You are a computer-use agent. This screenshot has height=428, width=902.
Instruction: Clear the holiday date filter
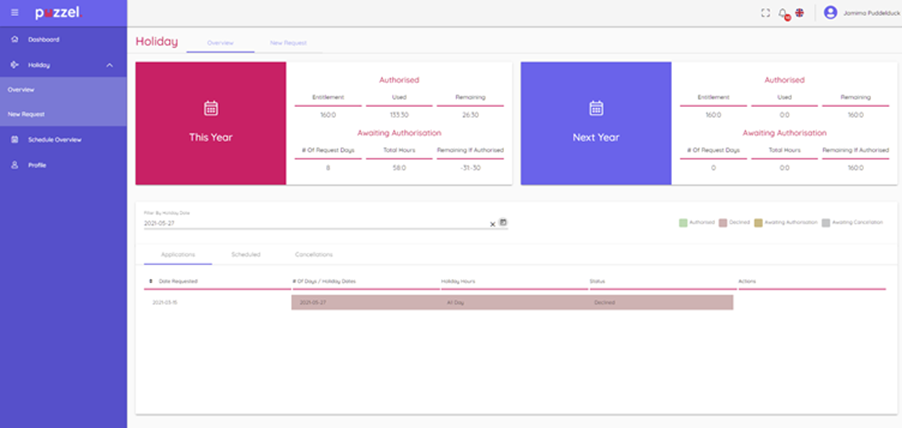pos(492,224)
